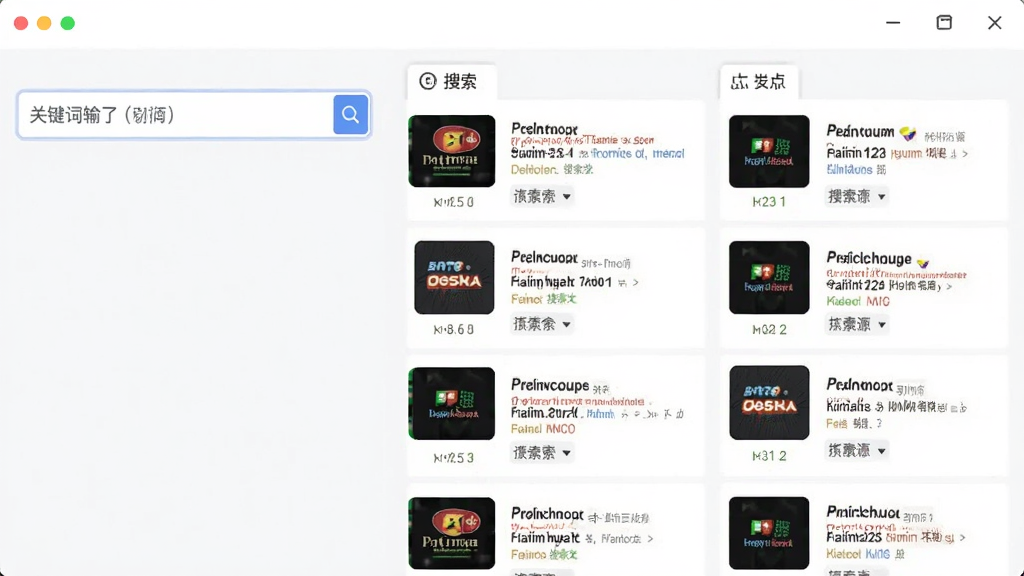Open the Pelncuoot card thumbnail

(x=454, y=278)
